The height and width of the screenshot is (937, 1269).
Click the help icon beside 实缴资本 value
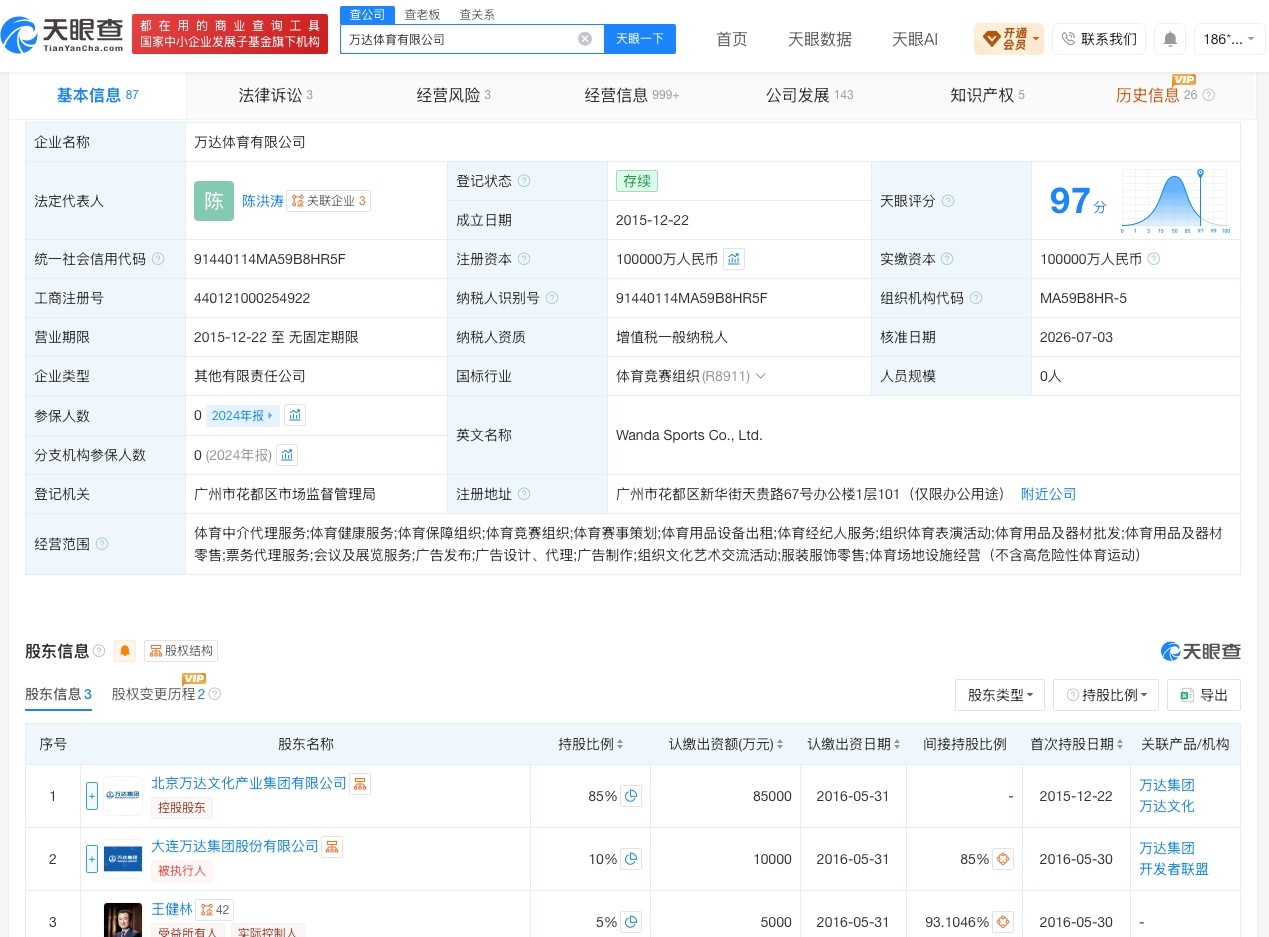tap(1154, 259)
